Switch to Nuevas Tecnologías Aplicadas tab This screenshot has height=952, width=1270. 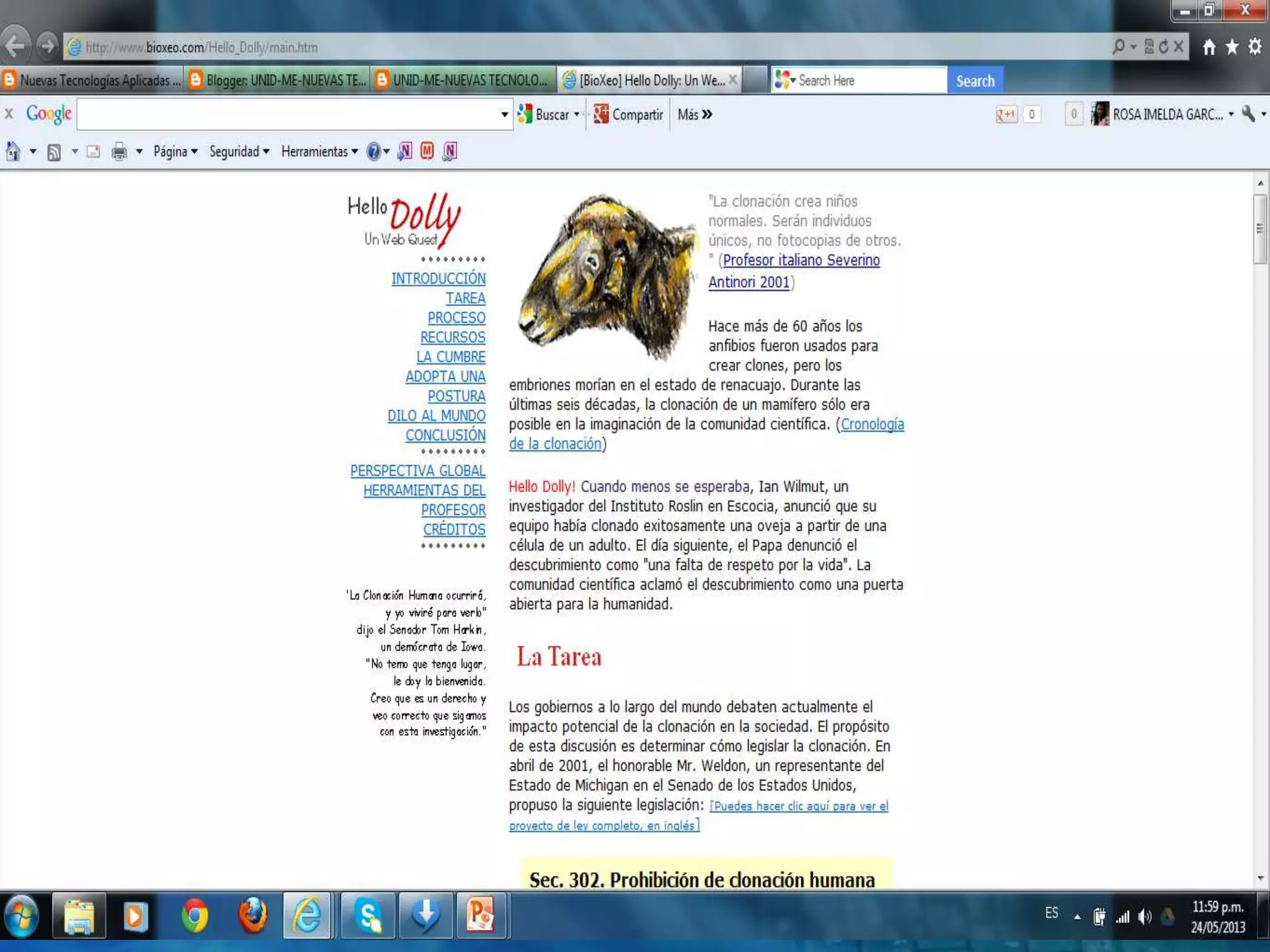93,81
